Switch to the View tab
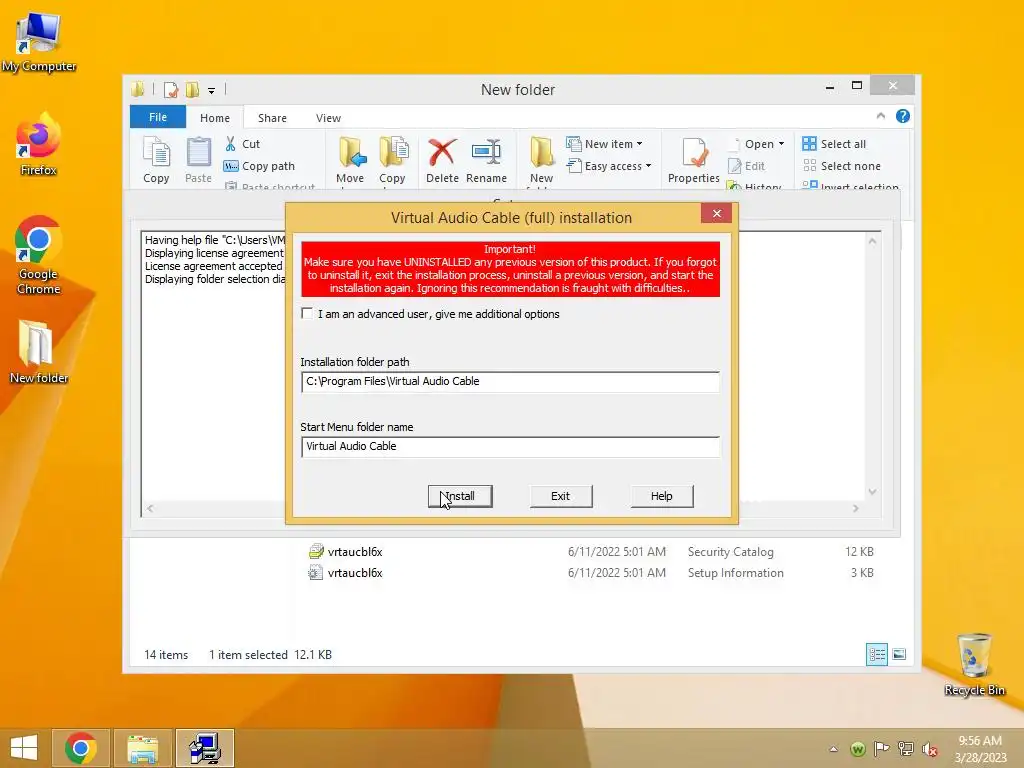The height and width of the screenshot is (768, 1024). click(328, 118)
